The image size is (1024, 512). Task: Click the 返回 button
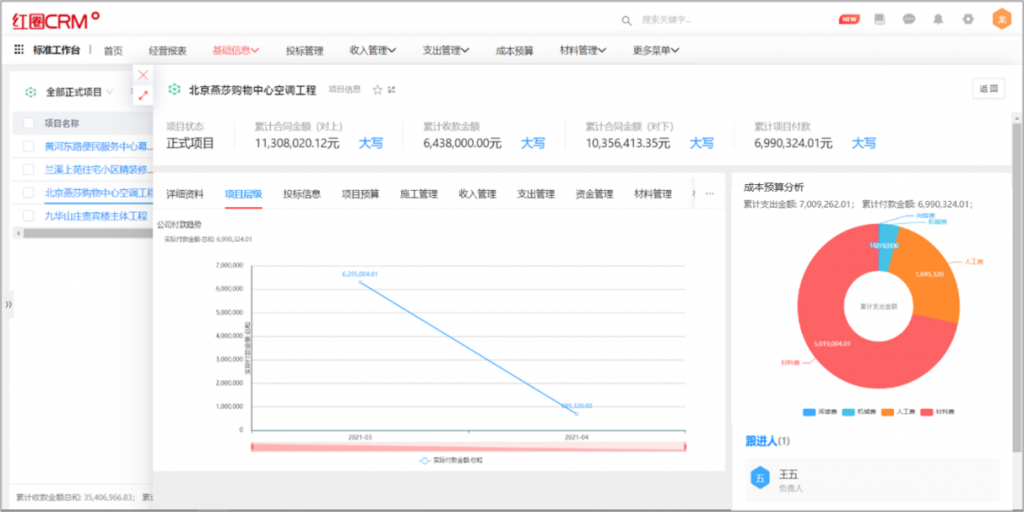click(988, 89)
